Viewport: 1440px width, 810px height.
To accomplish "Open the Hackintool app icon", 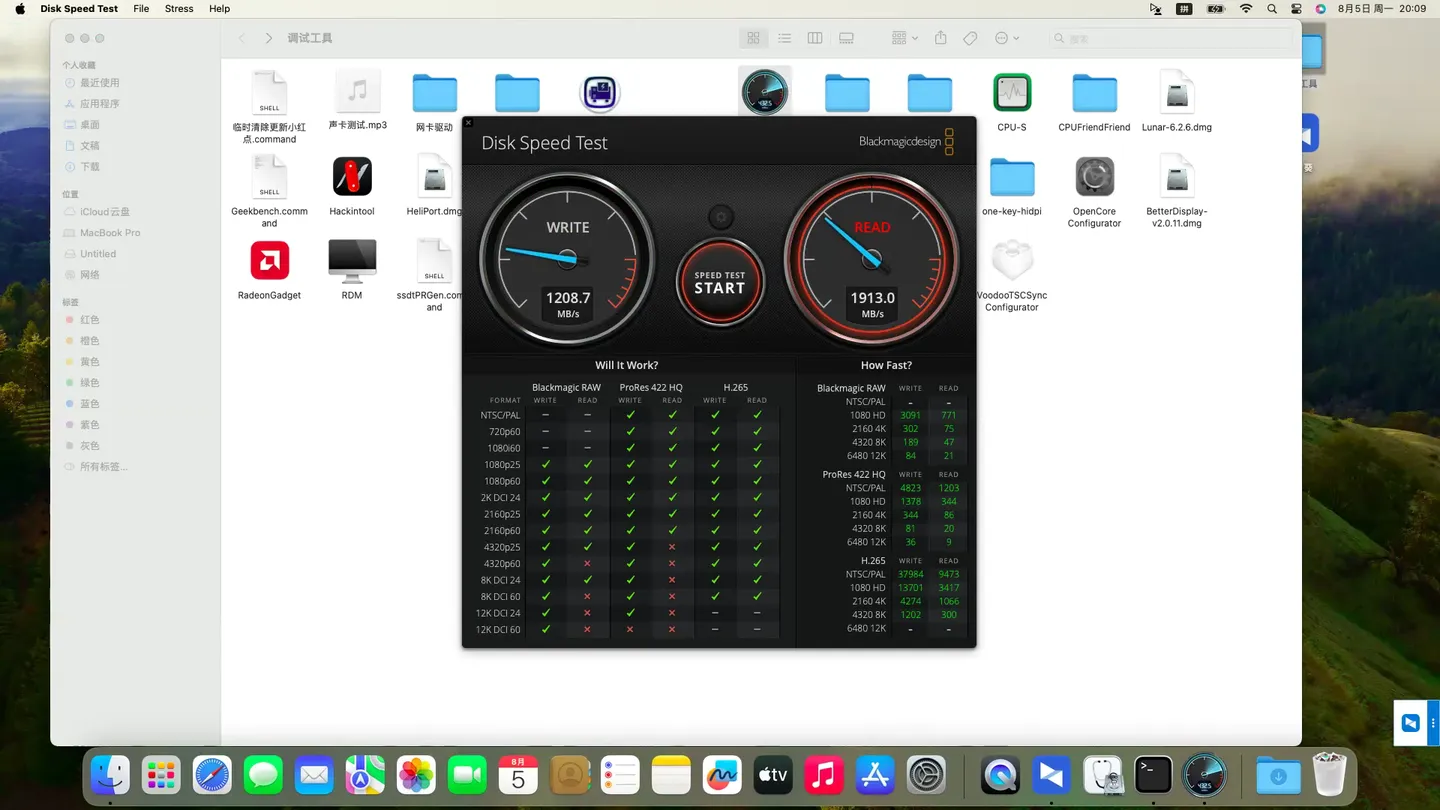I will [x=352, y=177].
